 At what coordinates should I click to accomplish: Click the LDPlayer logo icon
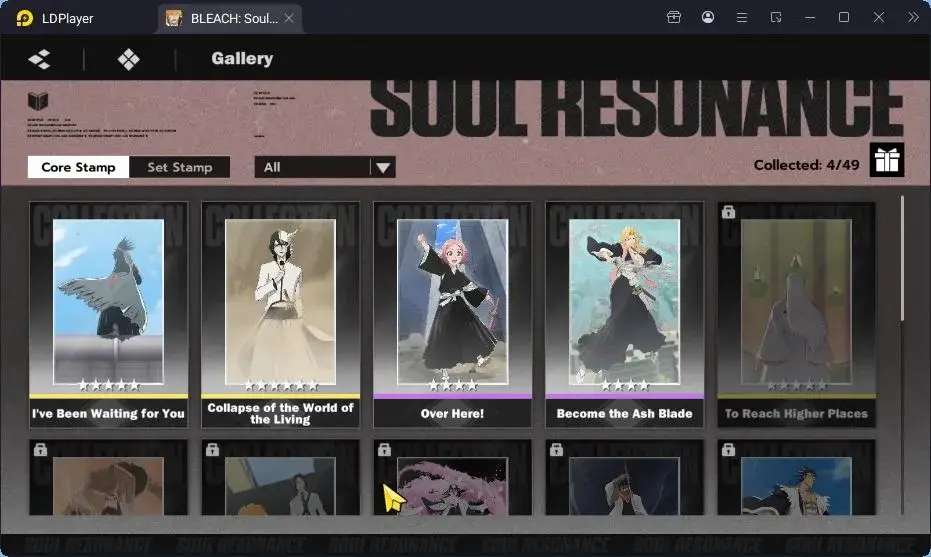click(24, 18)
